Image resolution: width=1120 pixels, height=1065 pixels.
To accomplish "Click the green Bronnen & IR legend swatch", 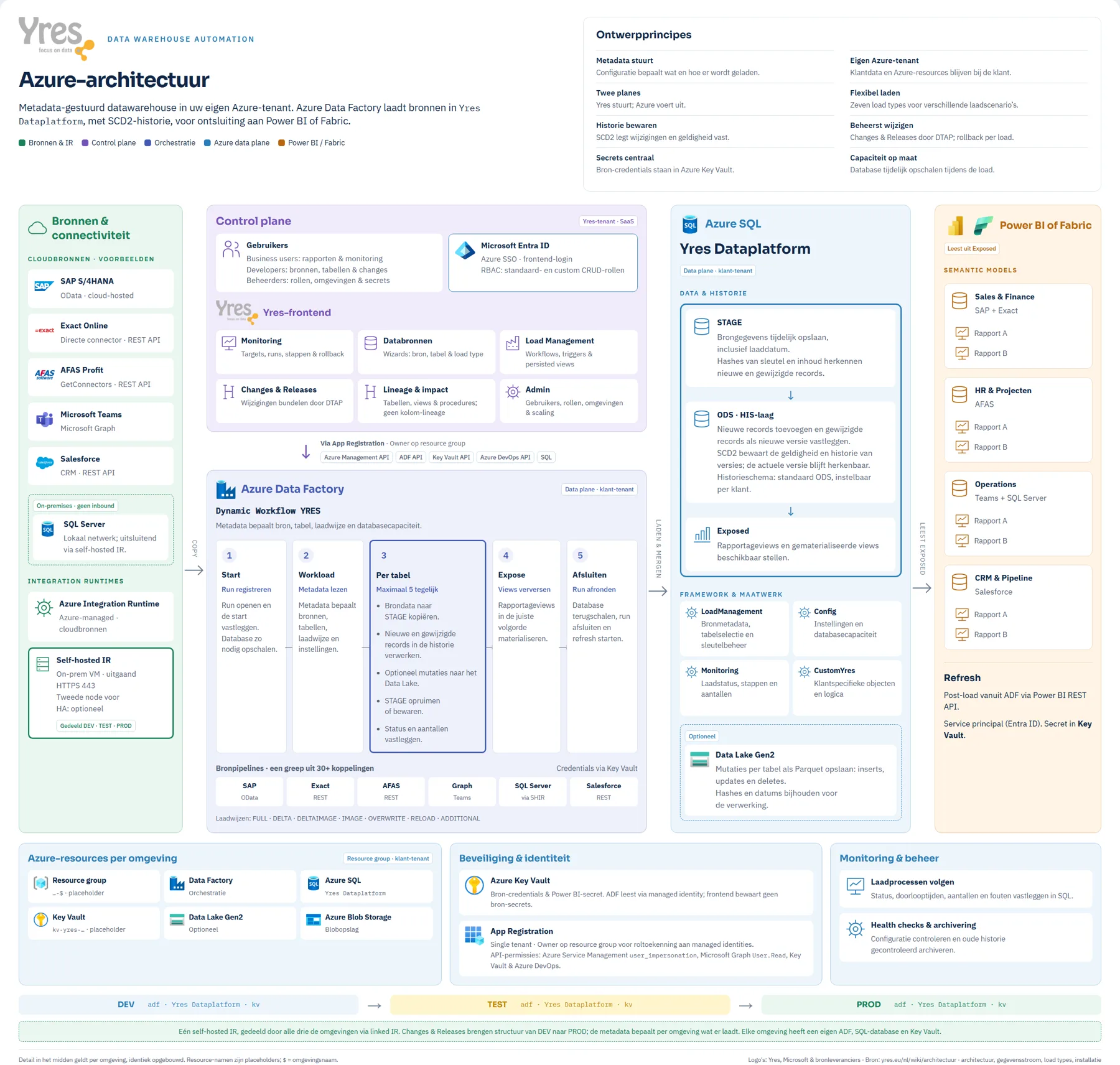I will coord(22,143).
